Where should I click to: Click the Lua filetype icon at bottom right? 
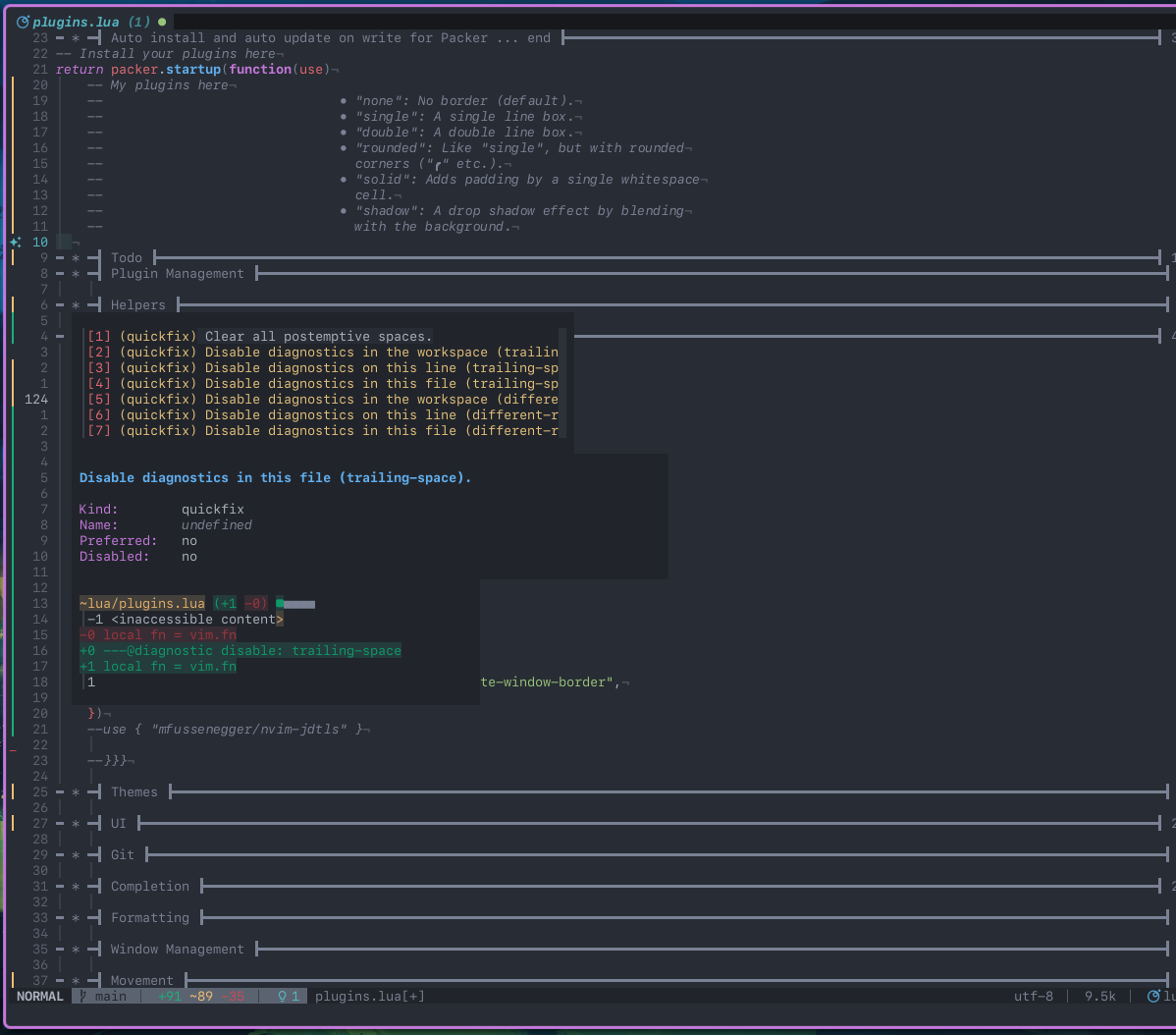pyautogui.click(x=1156, y=996)
